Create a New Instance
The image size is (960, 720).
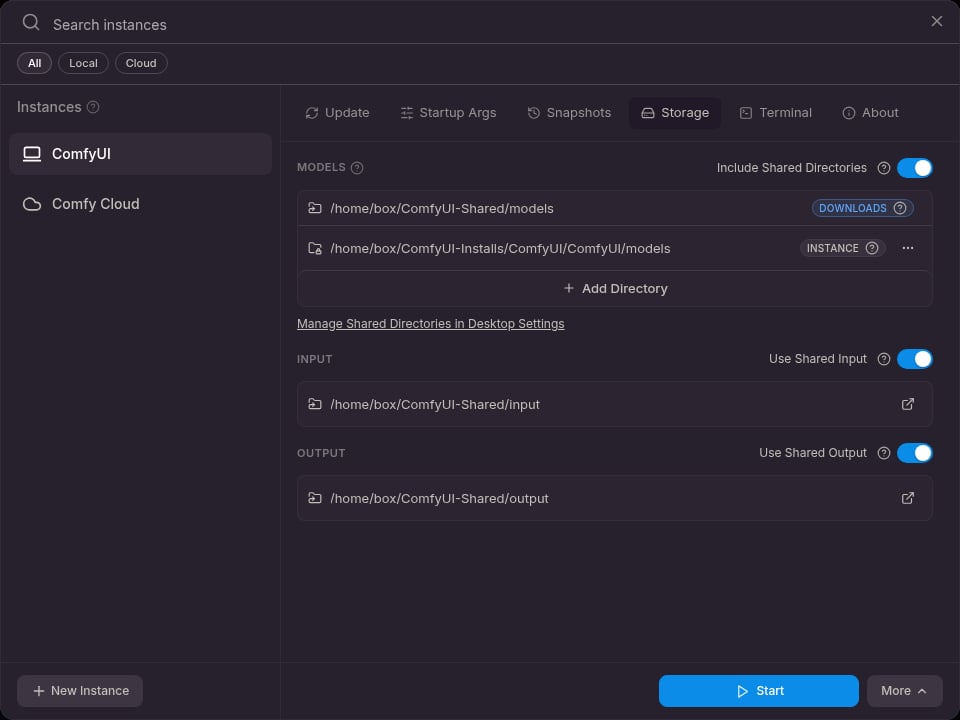point(80,691)
